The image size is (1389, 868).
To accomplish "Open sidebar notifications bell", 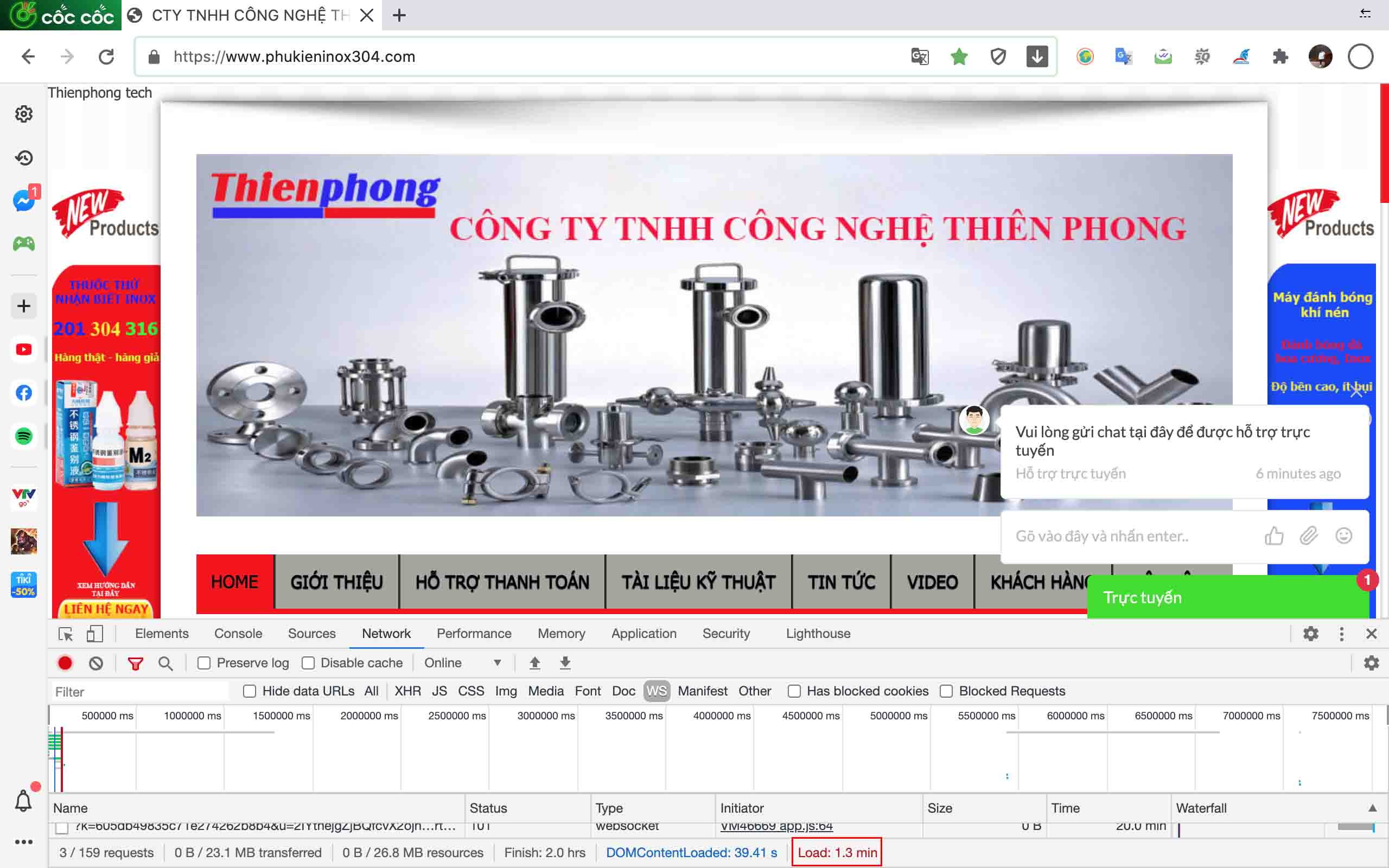I will [x=23, y=800].
